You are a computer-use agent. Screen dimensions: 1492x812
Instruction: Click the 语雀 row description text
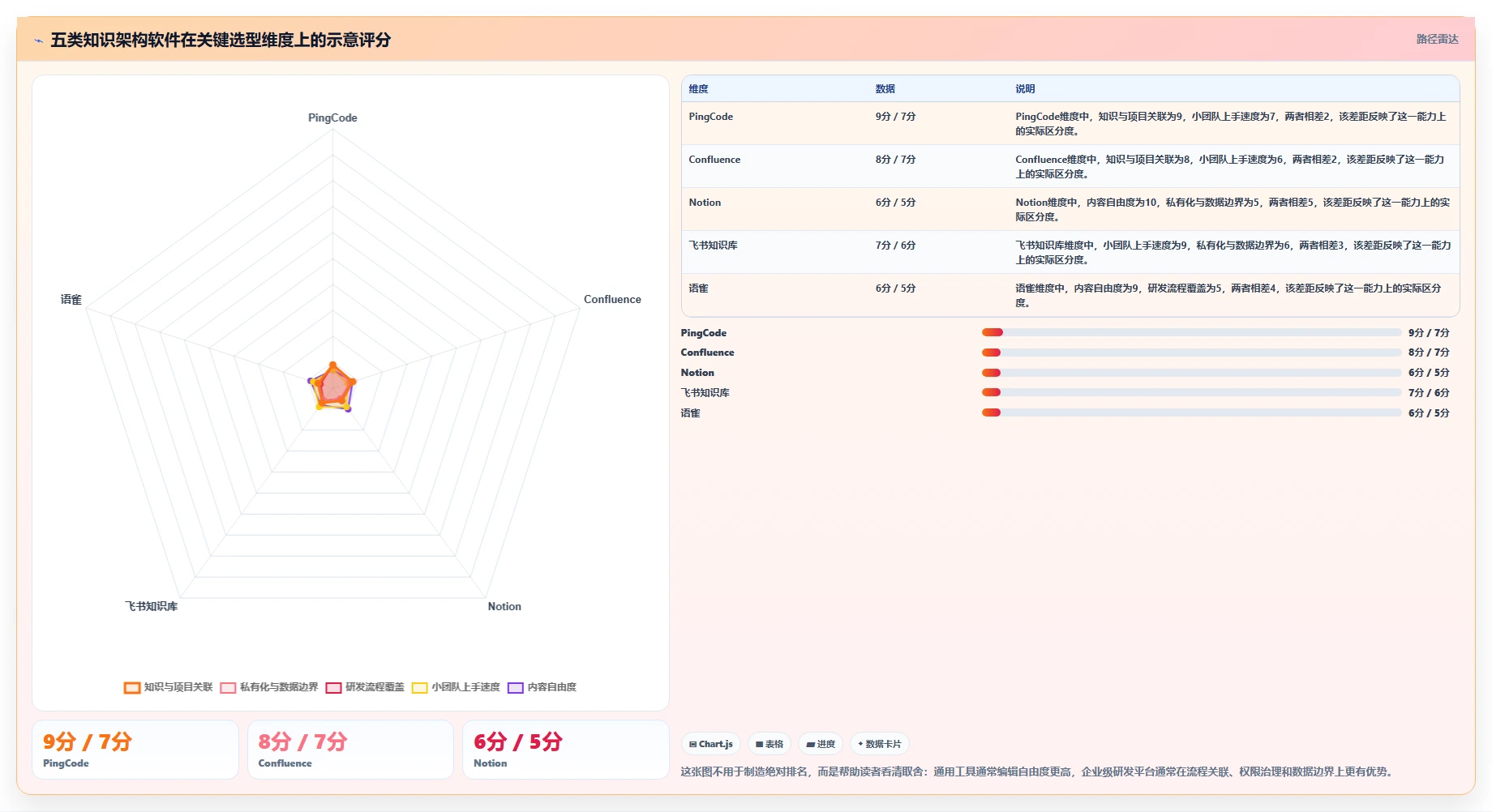point(1228,296)
